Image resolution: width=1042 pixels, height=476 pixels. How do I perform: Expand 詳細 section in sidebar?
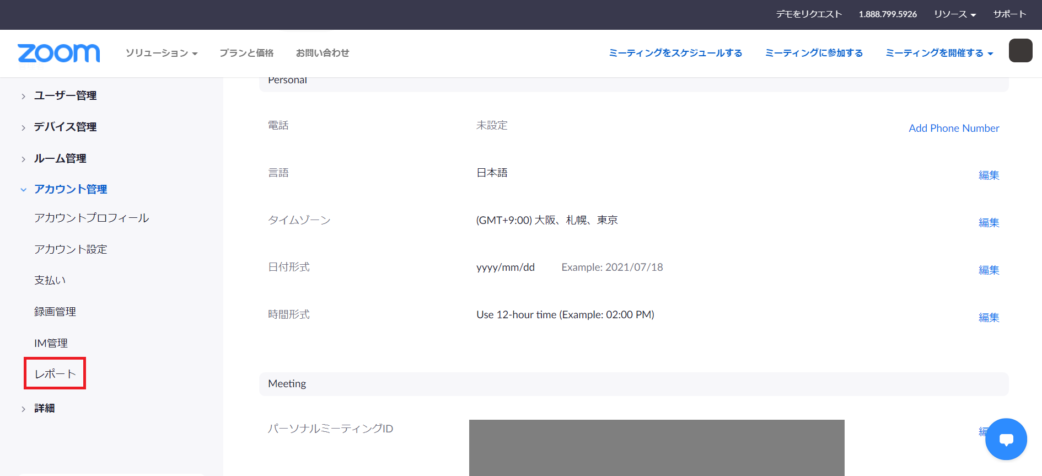44,407
